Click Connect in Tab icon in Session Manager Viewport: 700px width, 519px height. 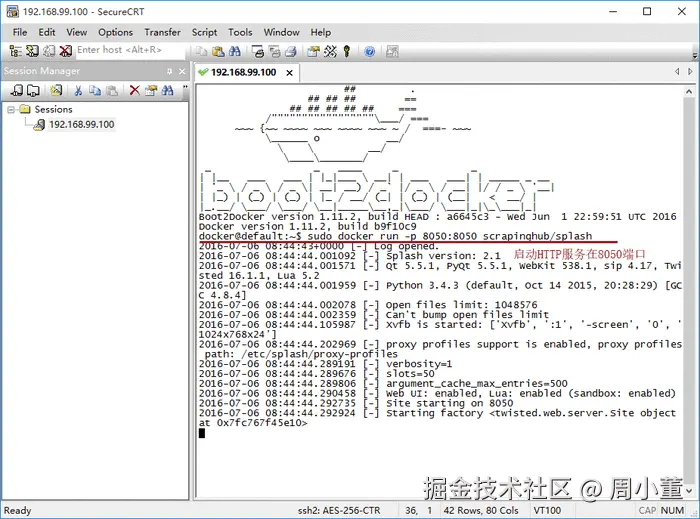(33, 91)
